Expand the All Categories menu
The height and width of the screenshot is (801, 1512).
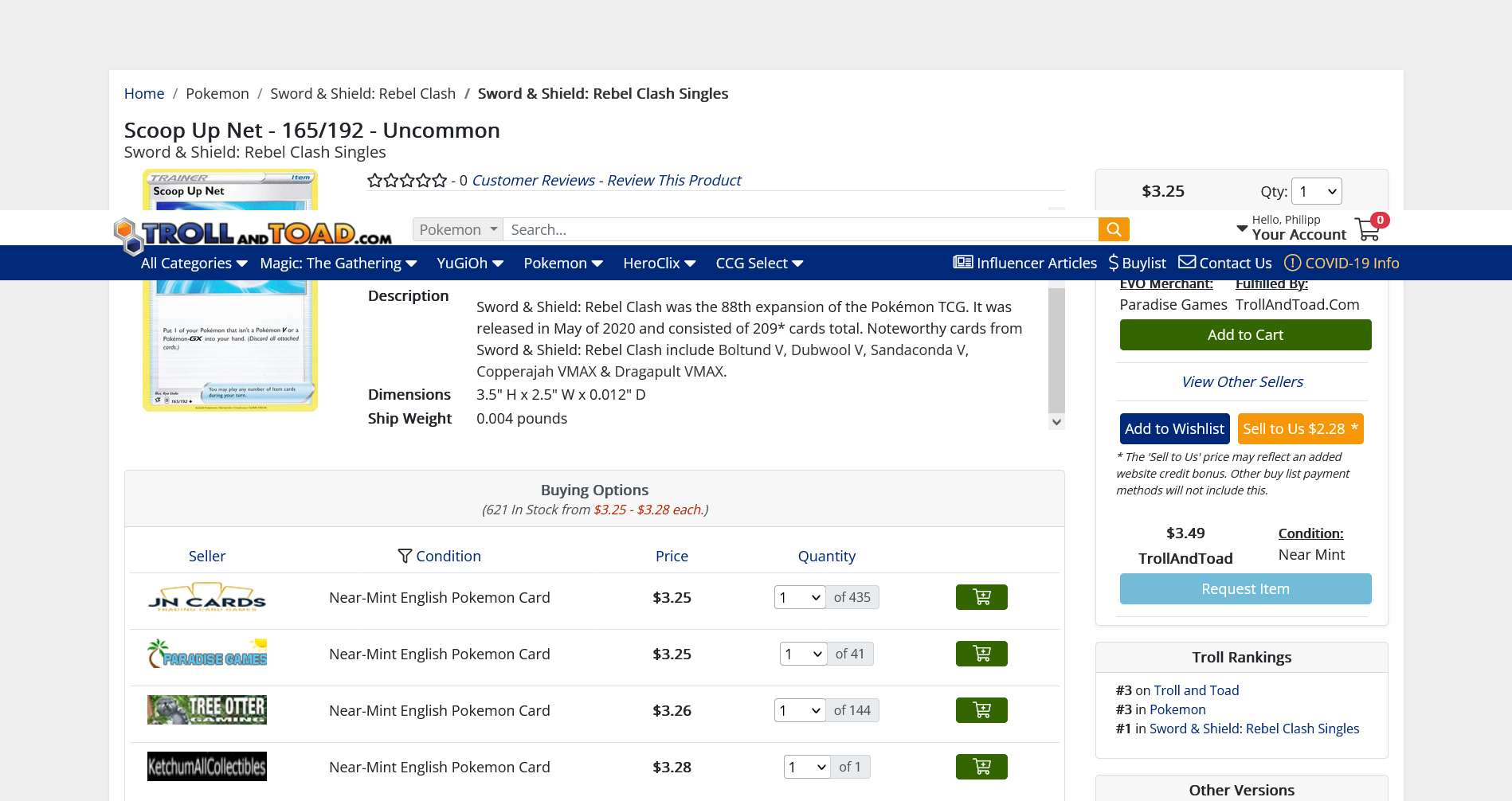194,263
